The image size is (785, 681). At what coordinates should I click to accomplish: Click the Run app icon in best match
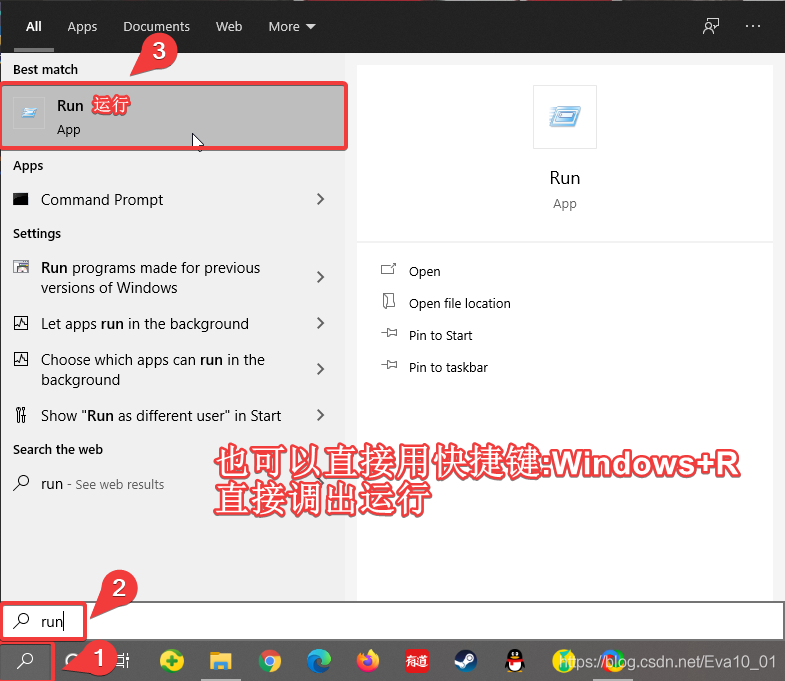[29, 113]
